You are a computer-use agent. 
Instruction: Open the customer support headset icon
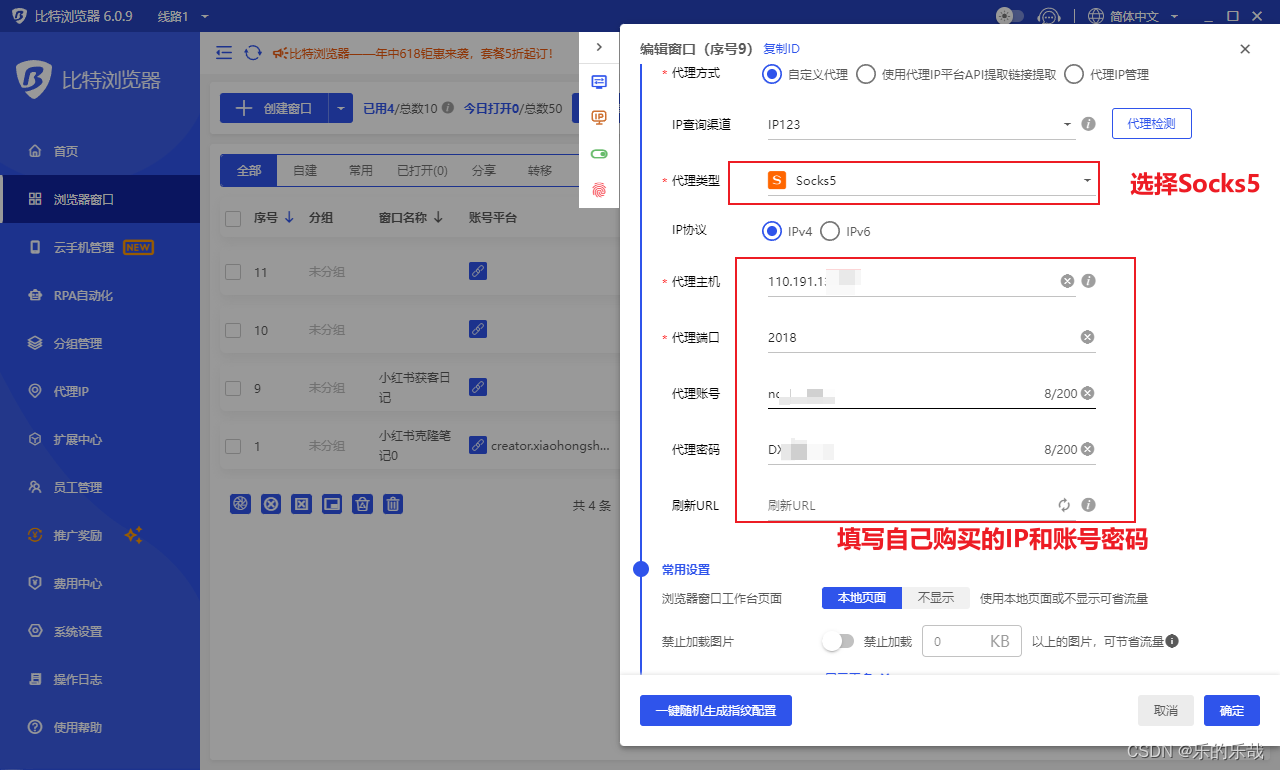pyautogui.click(x=1048, y=16)
